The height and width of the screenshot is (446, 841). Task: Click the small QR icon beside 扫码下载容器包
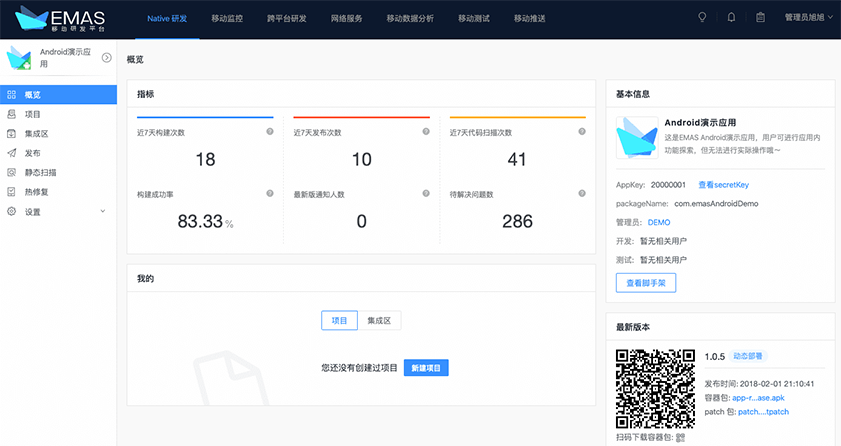680,437
